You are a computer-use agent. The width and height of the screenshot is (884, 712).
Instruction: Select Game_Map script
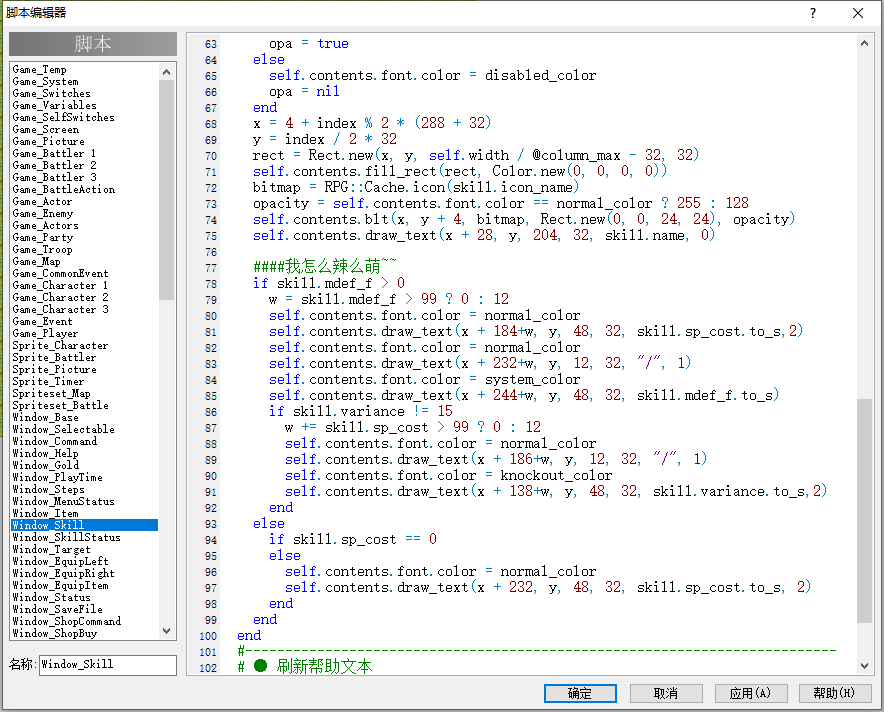point(37,261)
